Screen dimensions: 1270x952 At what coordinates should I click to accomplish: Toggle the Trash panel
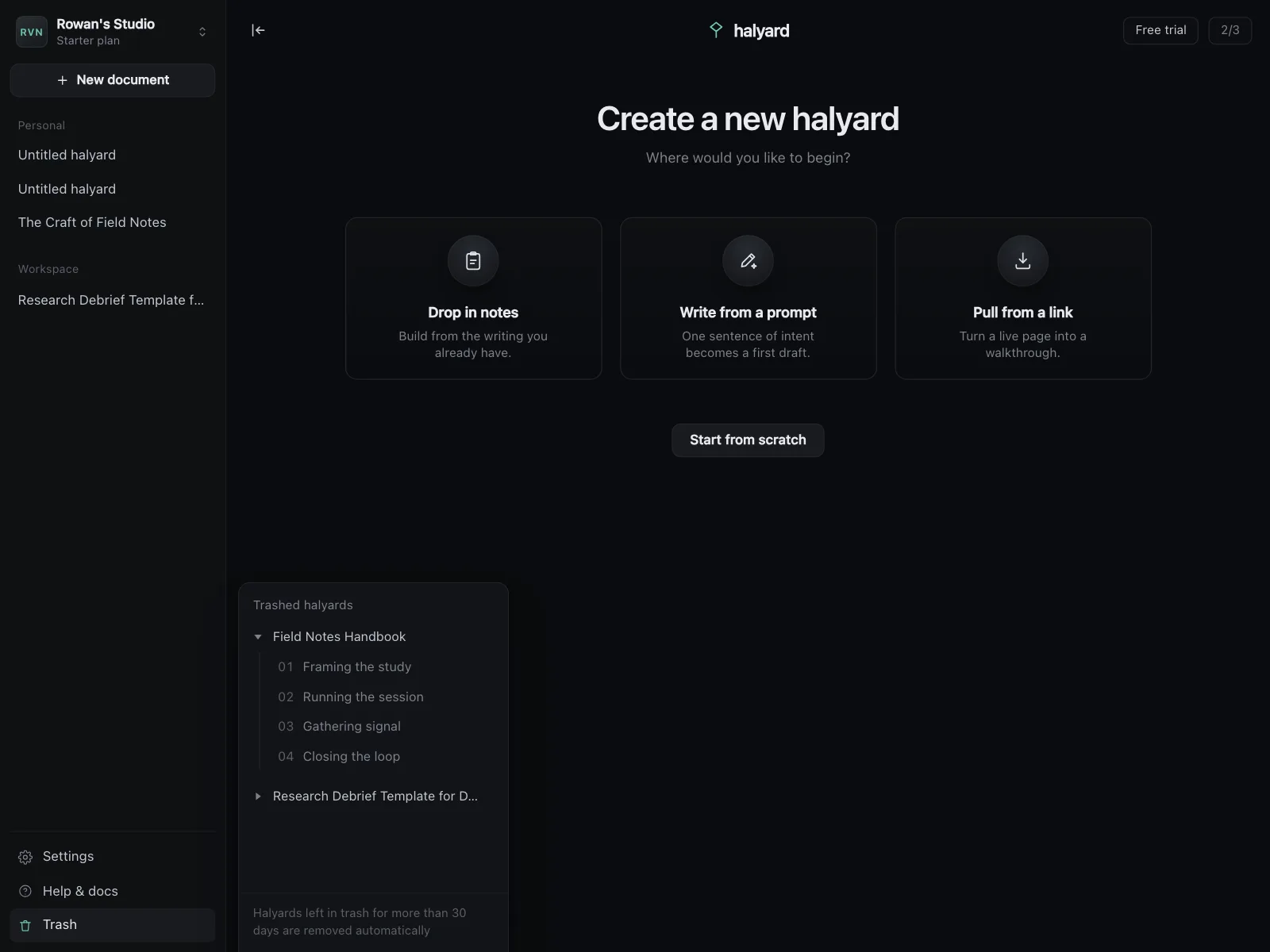(x=112, y=925)
